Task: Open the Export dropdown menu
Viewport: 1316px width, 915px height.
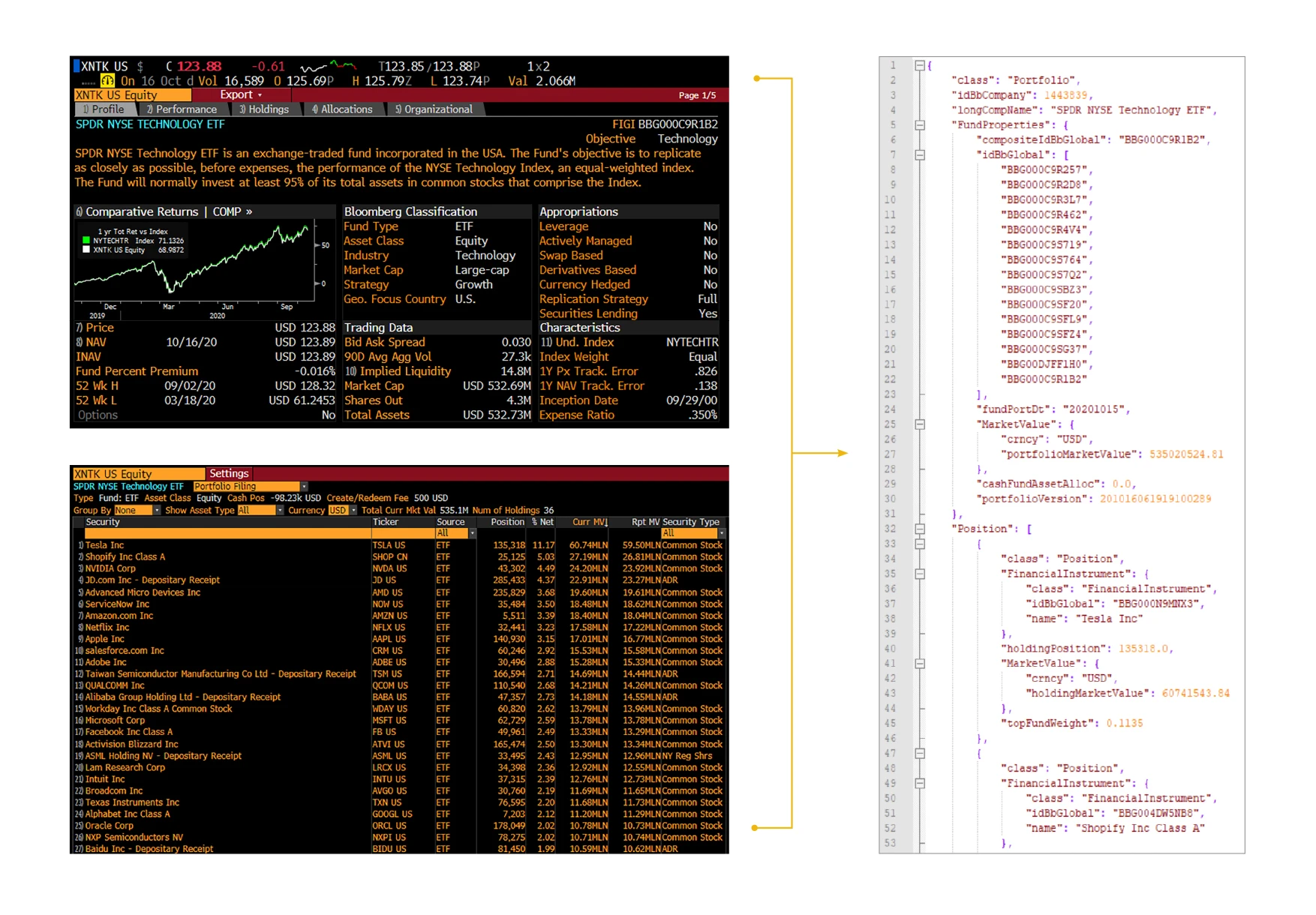Action: (x=241, y=95)
